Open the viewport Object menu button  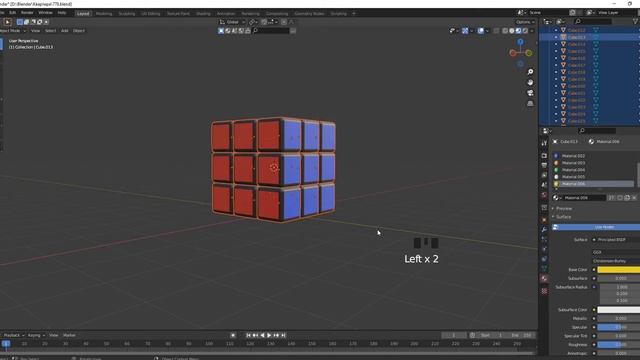coord(79,31)
